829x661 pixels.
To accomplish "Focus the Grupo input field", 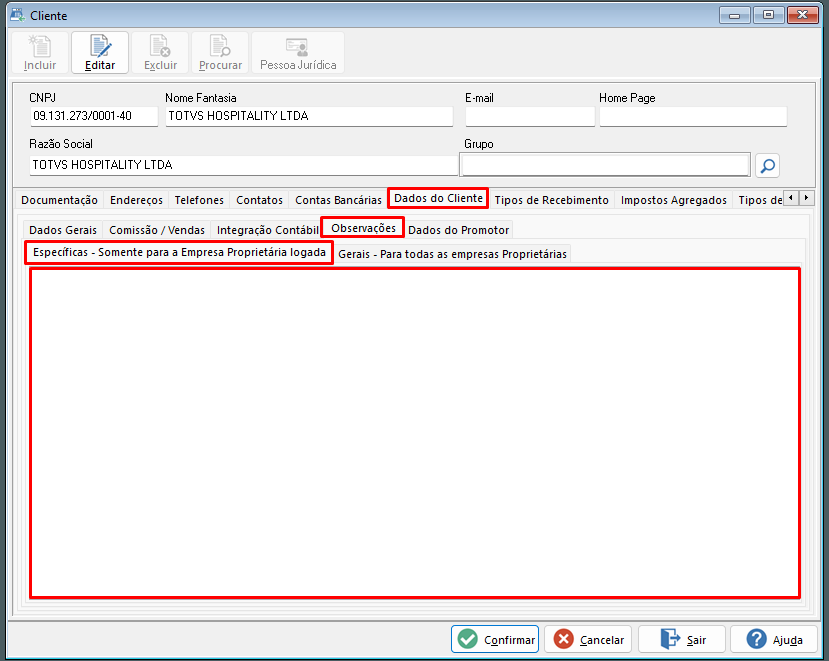I will click(605, 165).
